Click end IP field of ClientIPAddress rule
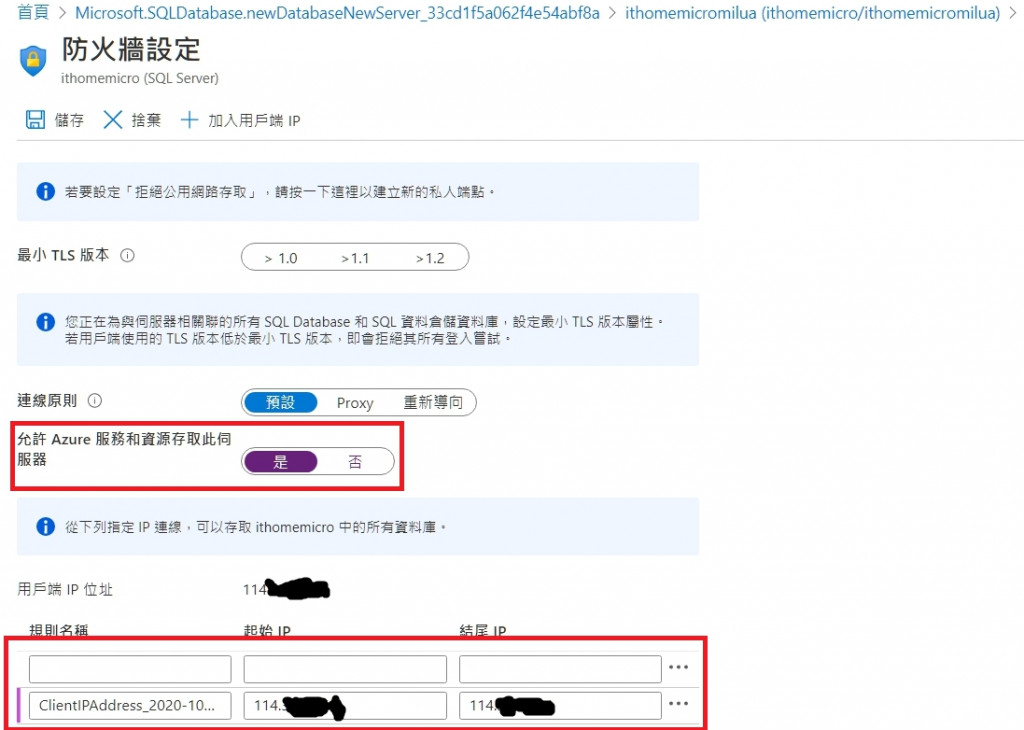This screenshot has width=1024, height=730. 560,705
